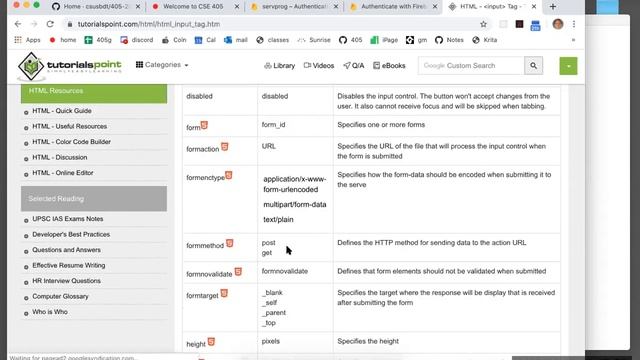Click the HTML Resources green header
This screenshot has width=640, height=360.
(94, 93)
